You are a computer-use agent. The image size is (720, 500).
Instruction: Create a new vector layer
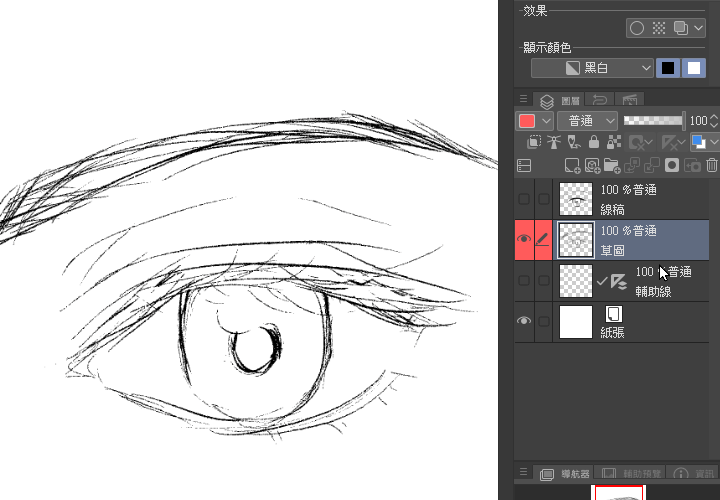pyautogui.click(x=592, y=165)
